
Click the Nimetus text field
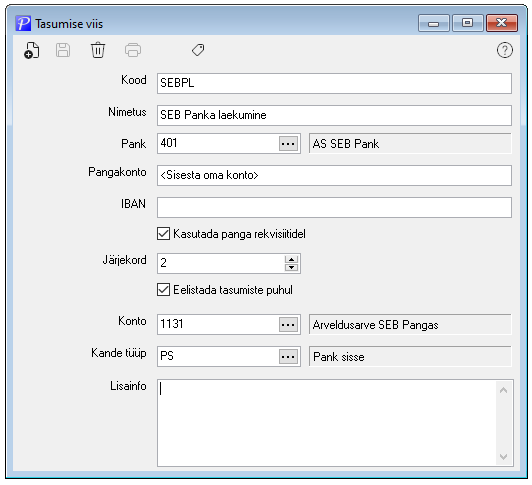point(334,115)
